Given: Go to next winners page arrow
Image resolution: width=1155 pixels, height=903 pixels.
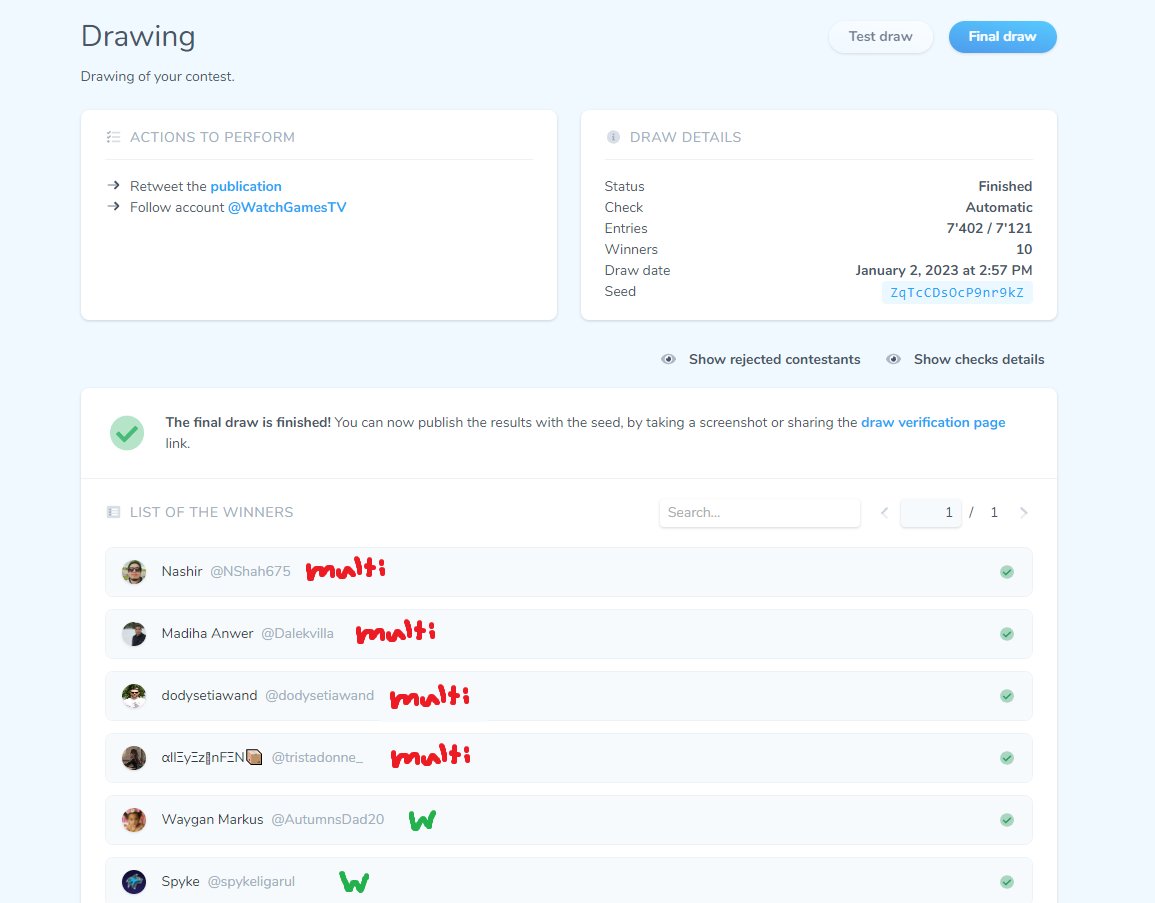Looking at the screenshot, I should pyautogui.click(x=1023, y=513).
